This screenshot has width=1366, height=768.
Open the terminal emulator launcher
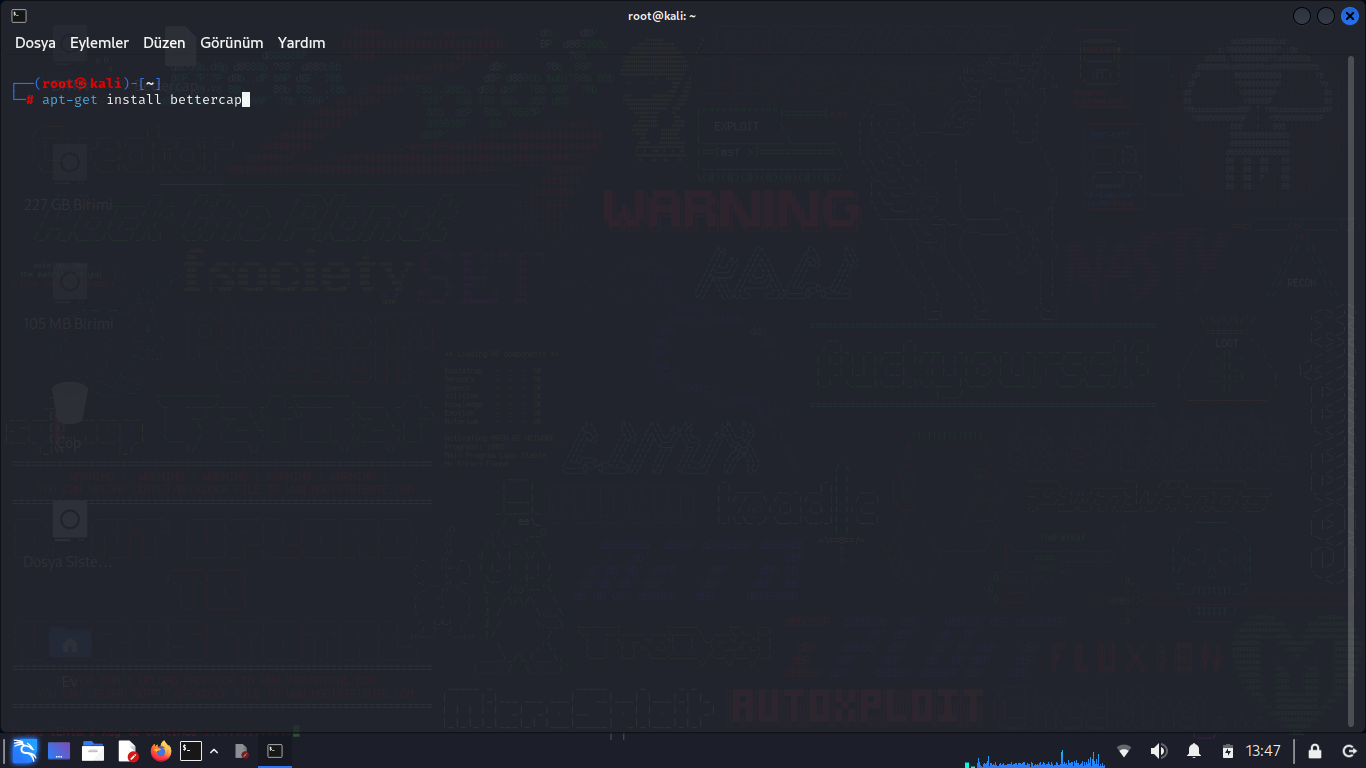coord(191,750)
